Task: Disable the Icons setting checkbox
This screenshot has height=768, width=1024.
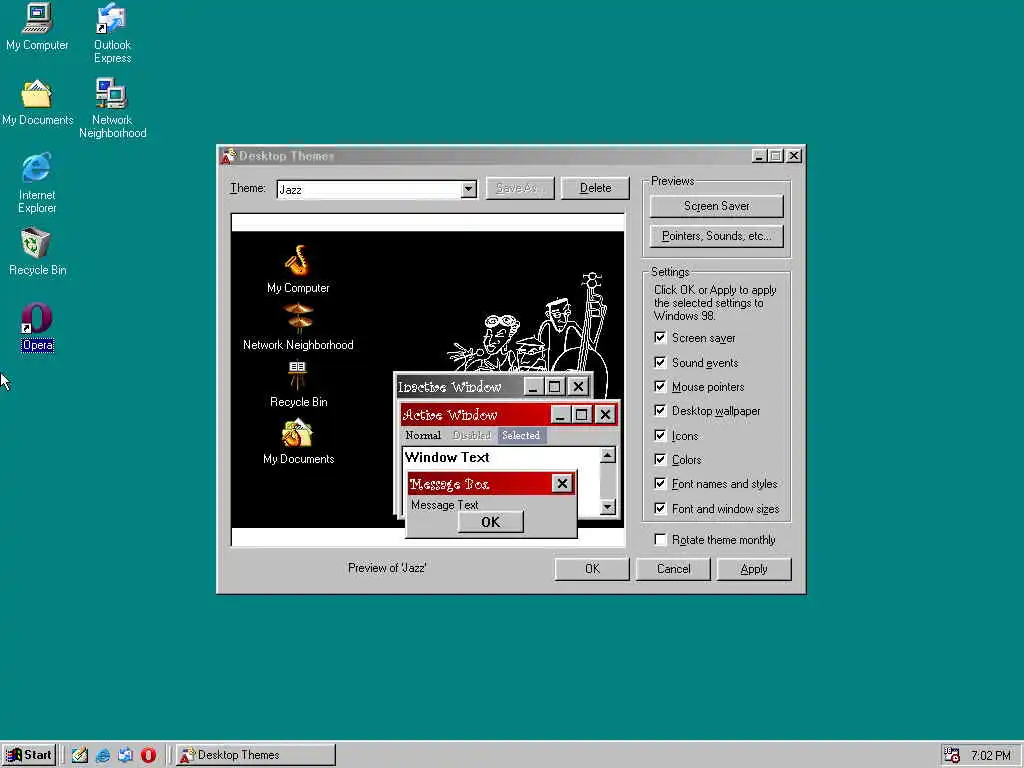Action: point(660,436)
